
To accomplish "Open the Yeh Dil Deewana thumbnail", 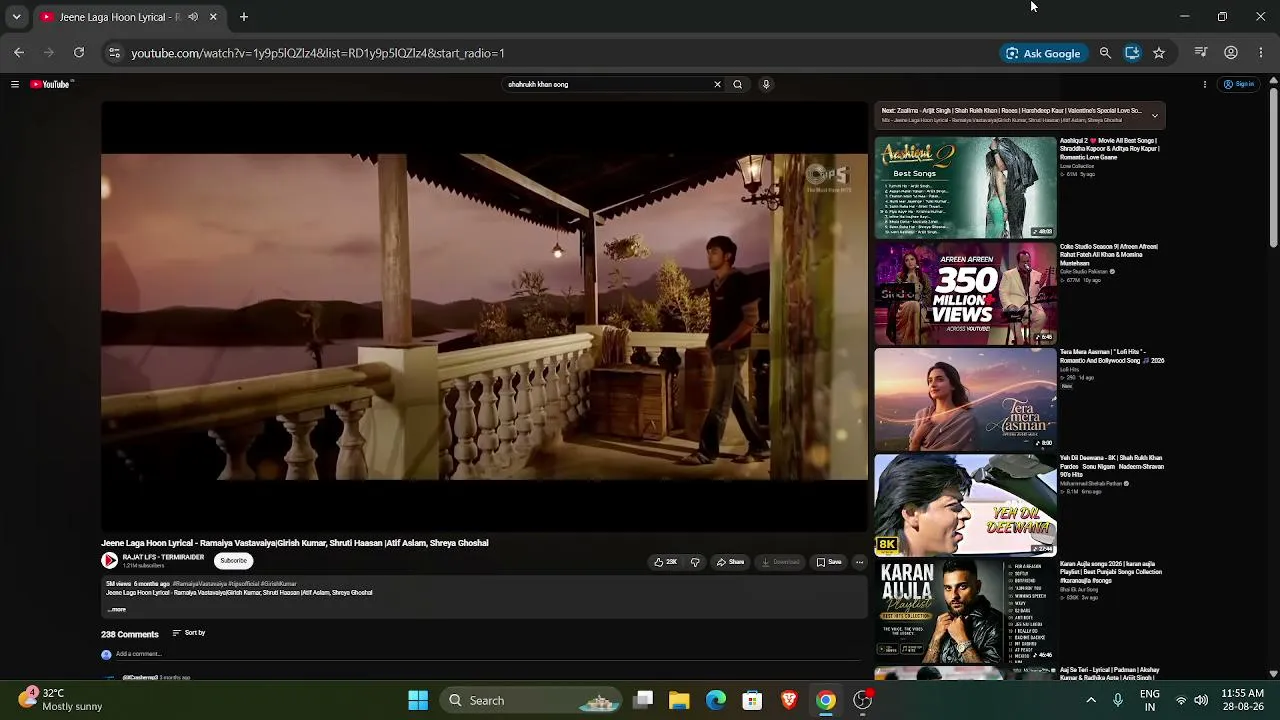I will coord(965,505).
